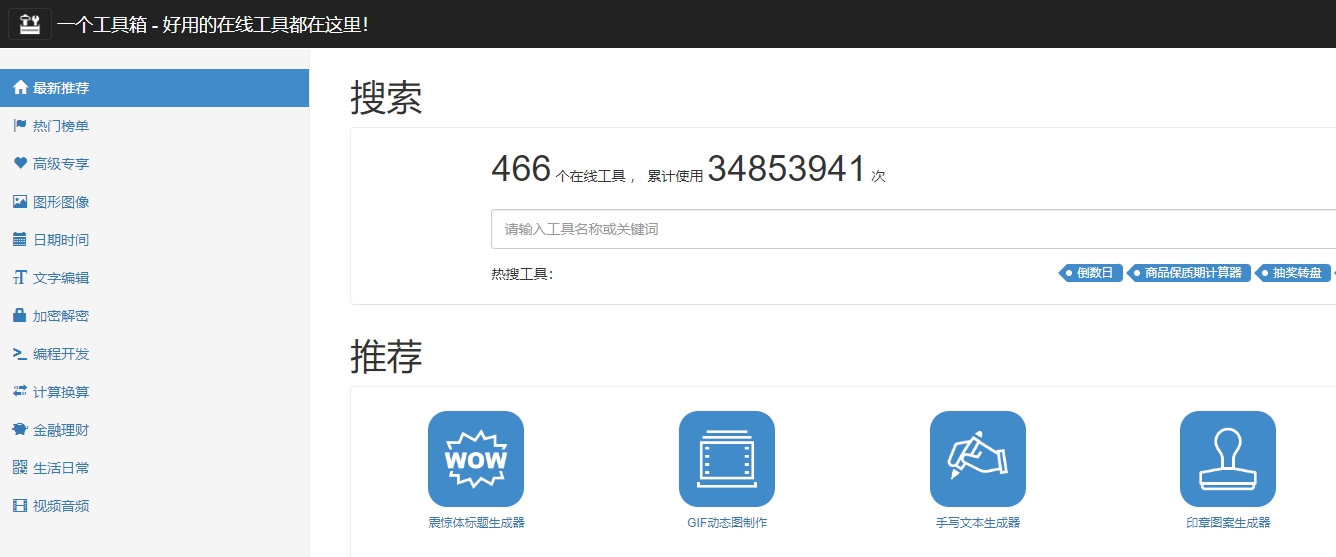
Task: Click the heart icon beside 高级专享
Action: [x=20, y=163]
